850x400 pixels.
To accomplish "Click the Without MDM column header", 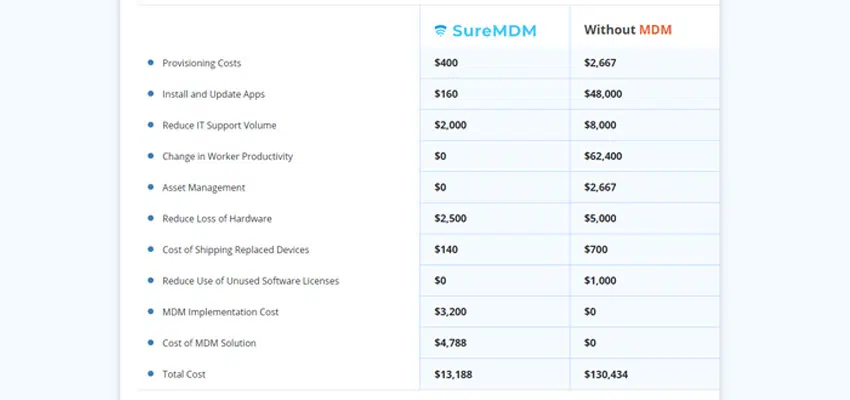I will (x=628, y=30).
